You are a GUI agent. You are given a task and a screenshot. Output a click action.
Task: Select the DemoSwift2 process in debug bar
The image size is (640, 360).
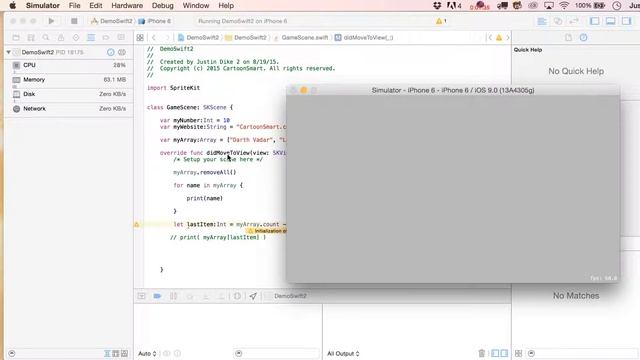coord(287,296)
